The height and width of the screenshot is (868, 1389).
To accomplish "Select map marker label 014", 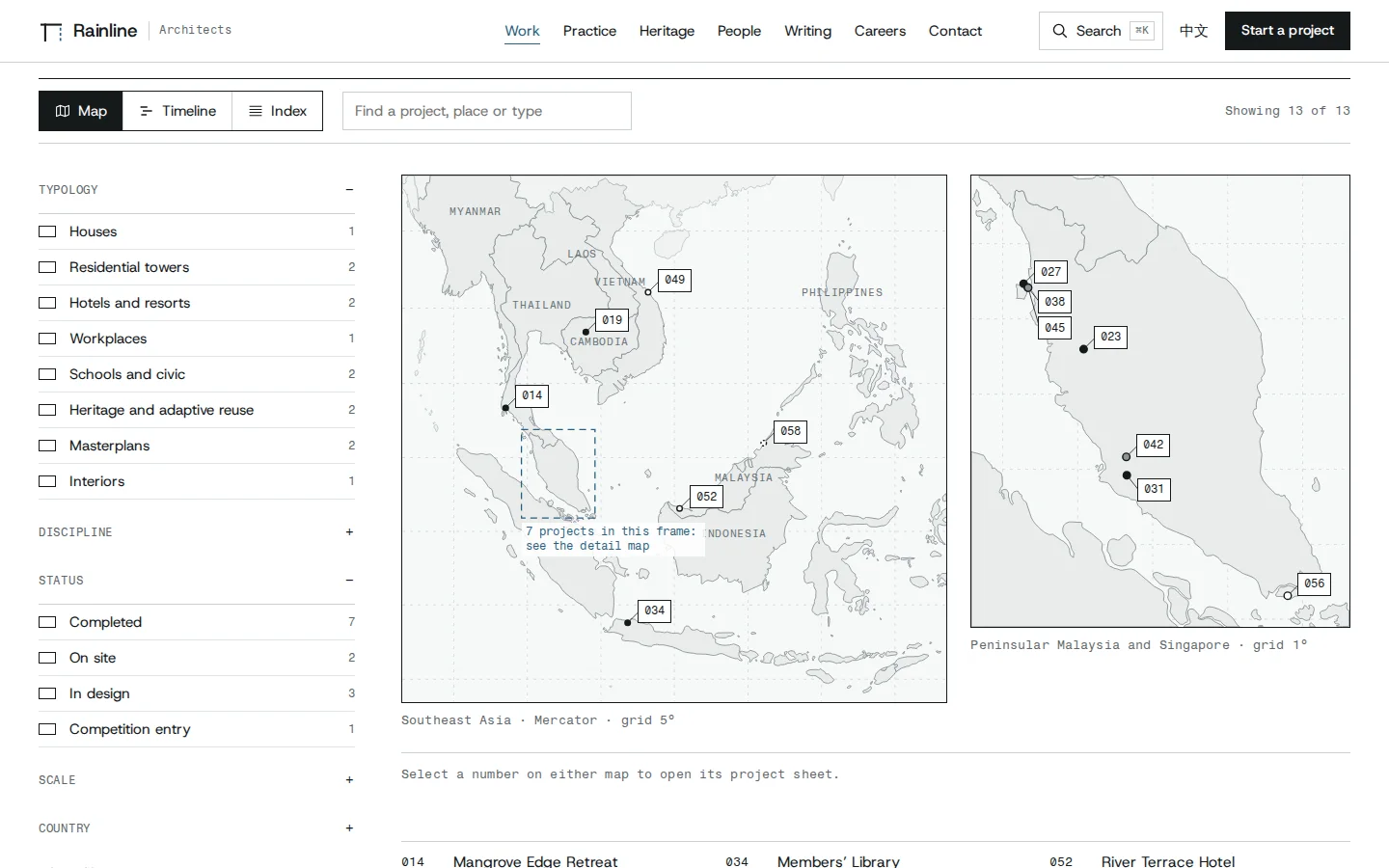I will tap(531, 395).
